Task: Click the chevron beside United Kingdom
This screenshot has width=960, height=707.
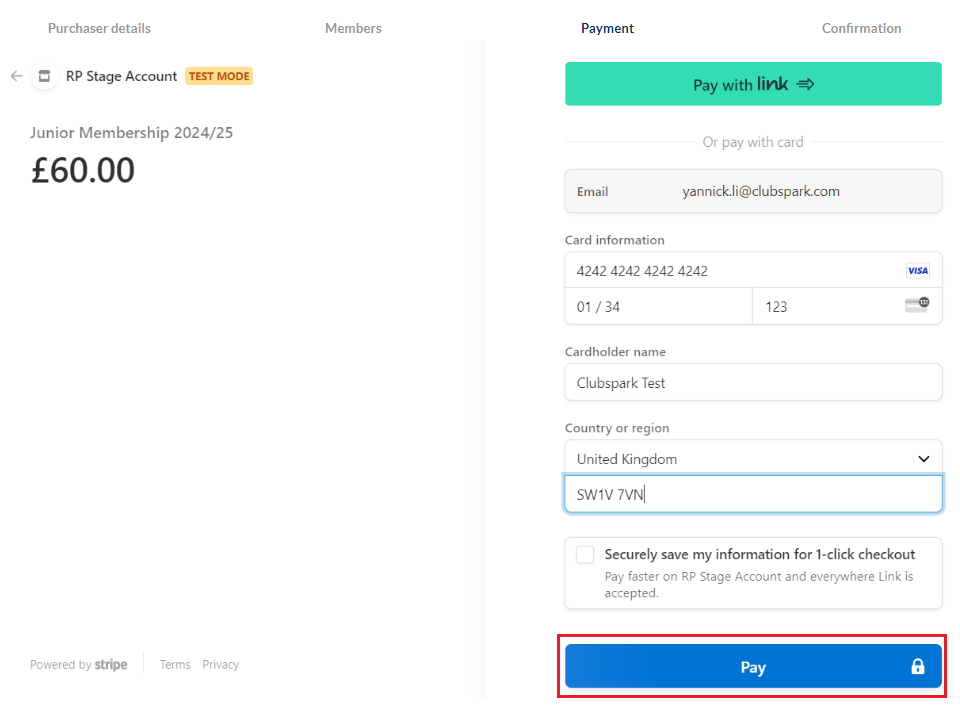Action: (x=923, y=459)
